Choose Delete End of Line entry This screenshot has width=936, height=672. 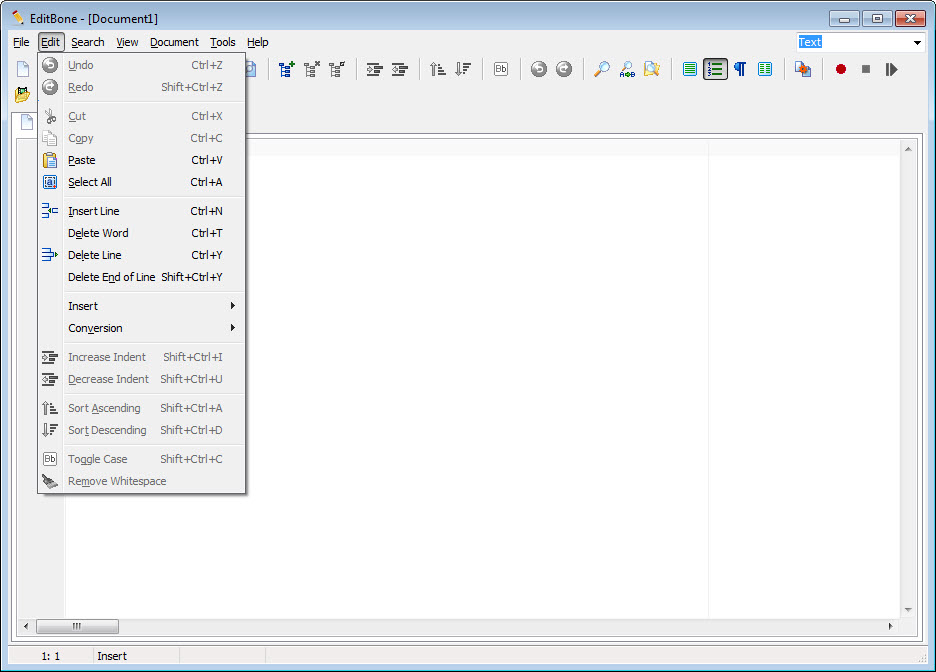click(x=141, y=278)
